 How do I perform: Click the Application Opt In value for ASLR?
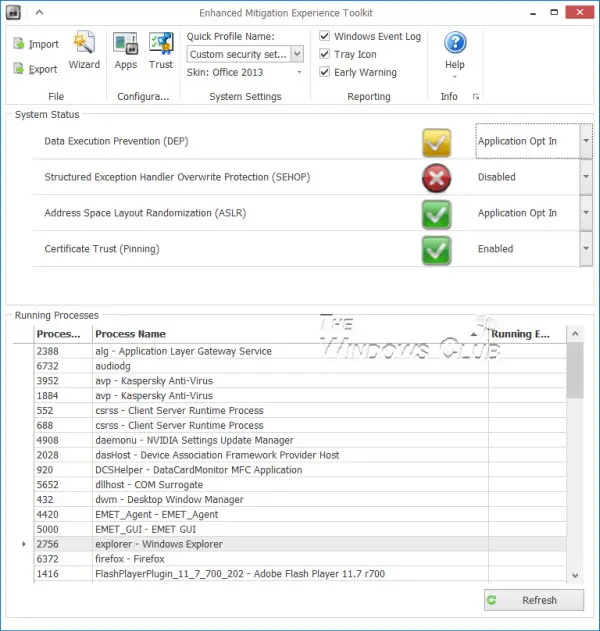click(518, 213)
